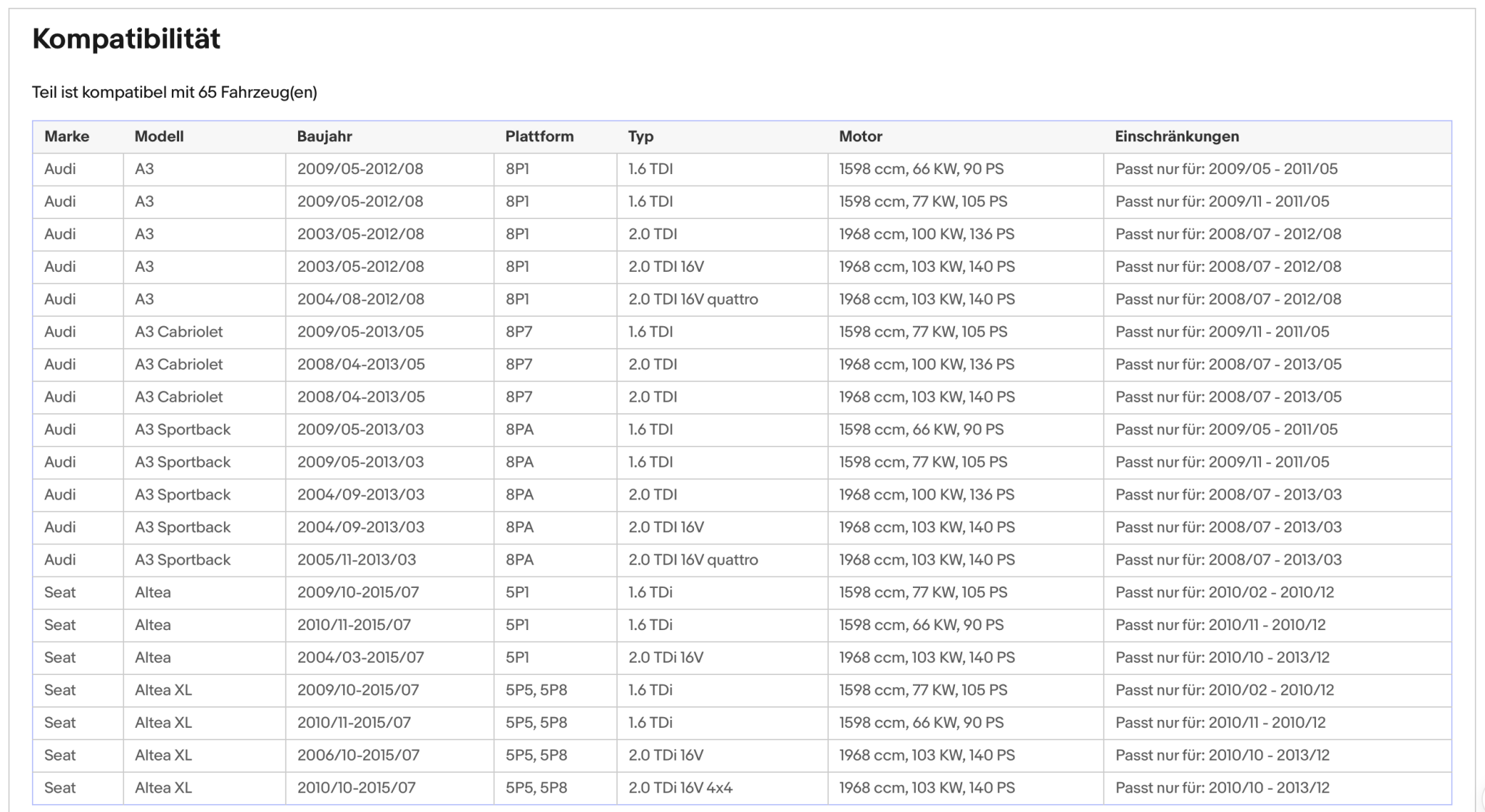Click the Motor column header
The height and width of the screenshot is (812, 1485).
click(x=861, y=136)
